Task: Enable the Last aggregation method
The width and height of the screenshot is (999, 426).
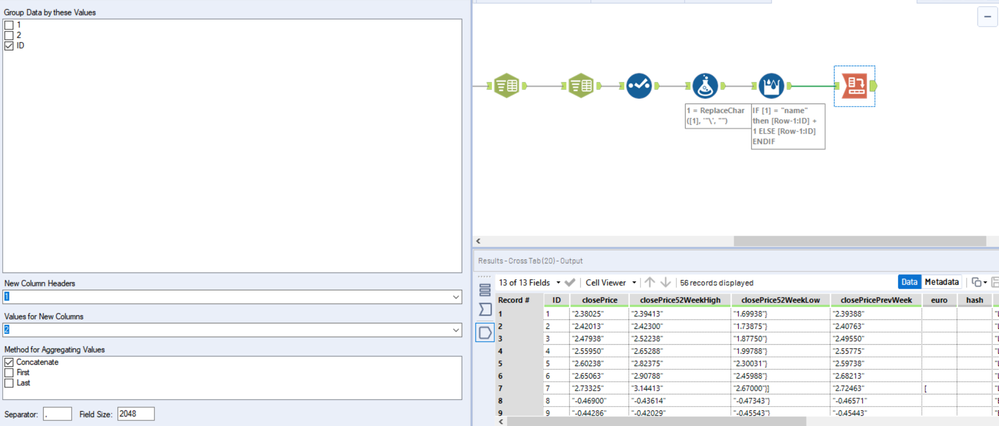Action: [x=9, y=383]
